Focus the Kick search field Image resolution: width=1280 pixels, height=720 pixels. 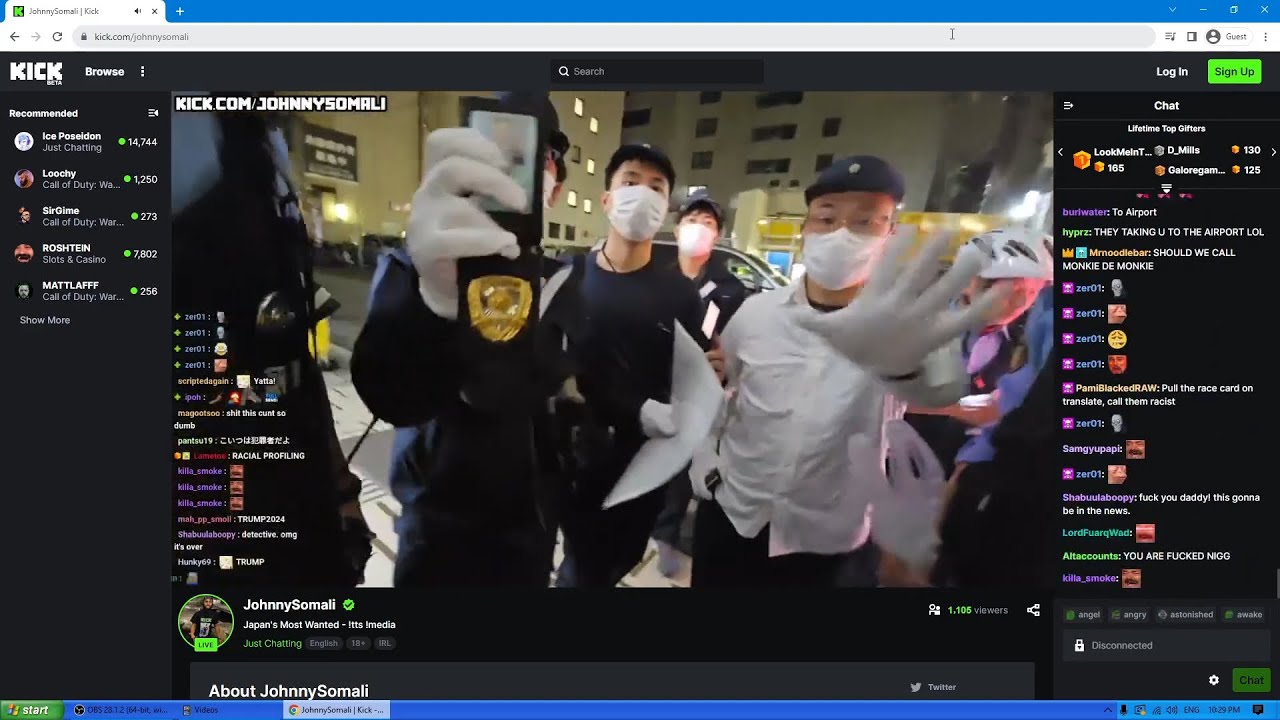(x=657, y=71)
